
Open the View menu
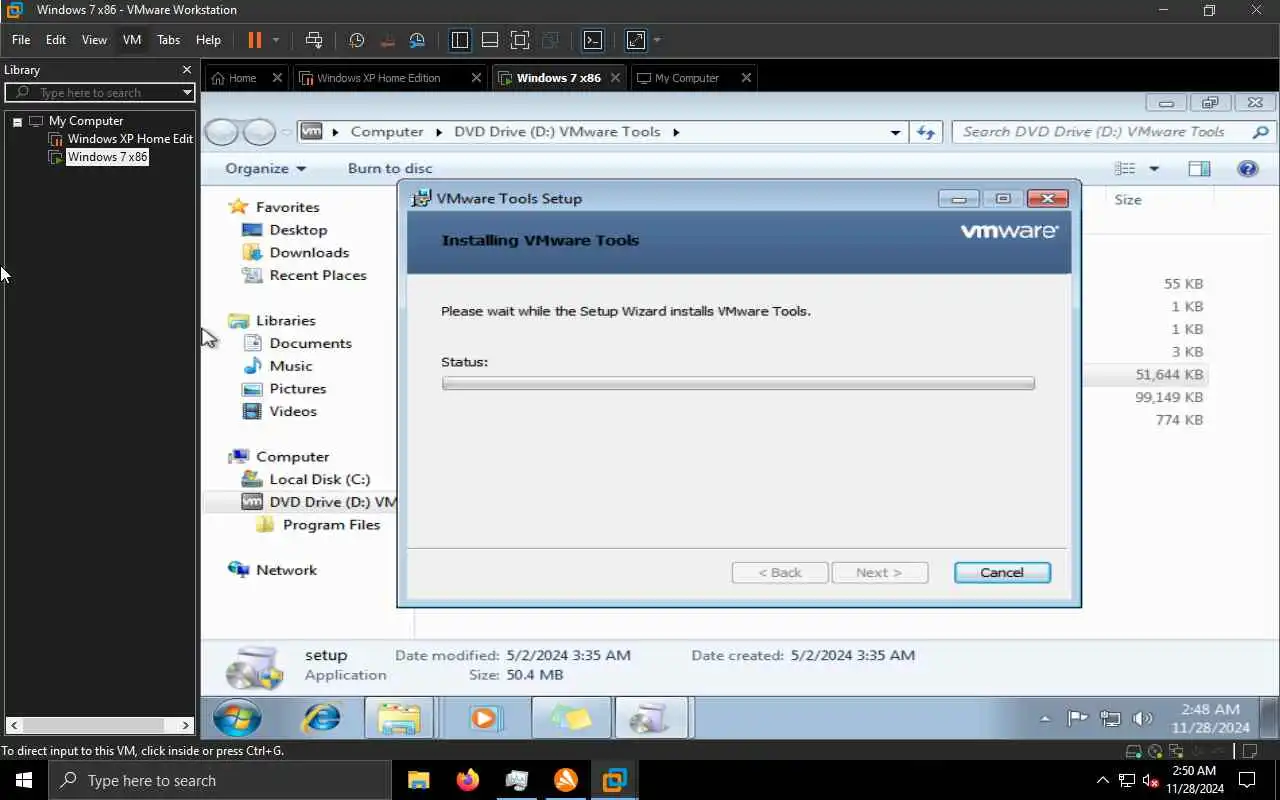(x=94, y=40)
